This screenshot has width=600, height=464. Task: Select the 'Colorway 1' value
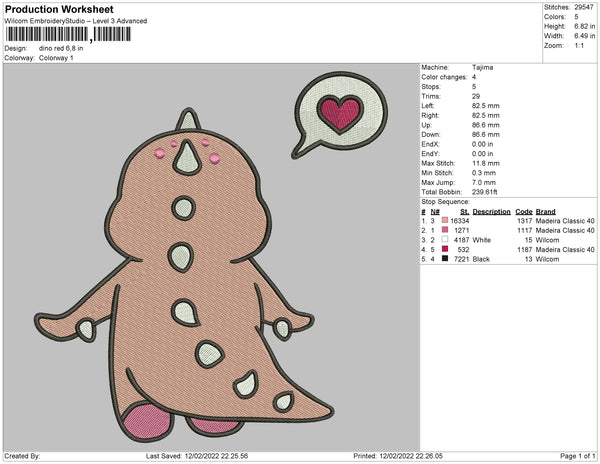click(x=56, y=58)
